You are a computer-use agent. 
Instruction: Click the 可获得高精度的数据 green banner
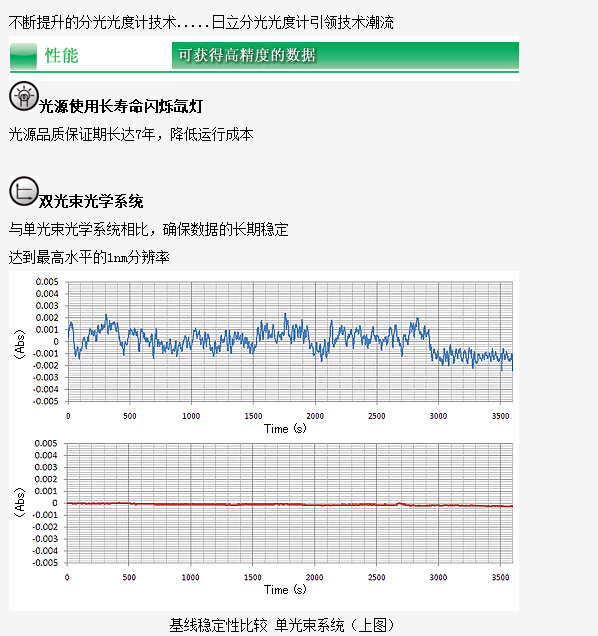(x=345, y=55)
